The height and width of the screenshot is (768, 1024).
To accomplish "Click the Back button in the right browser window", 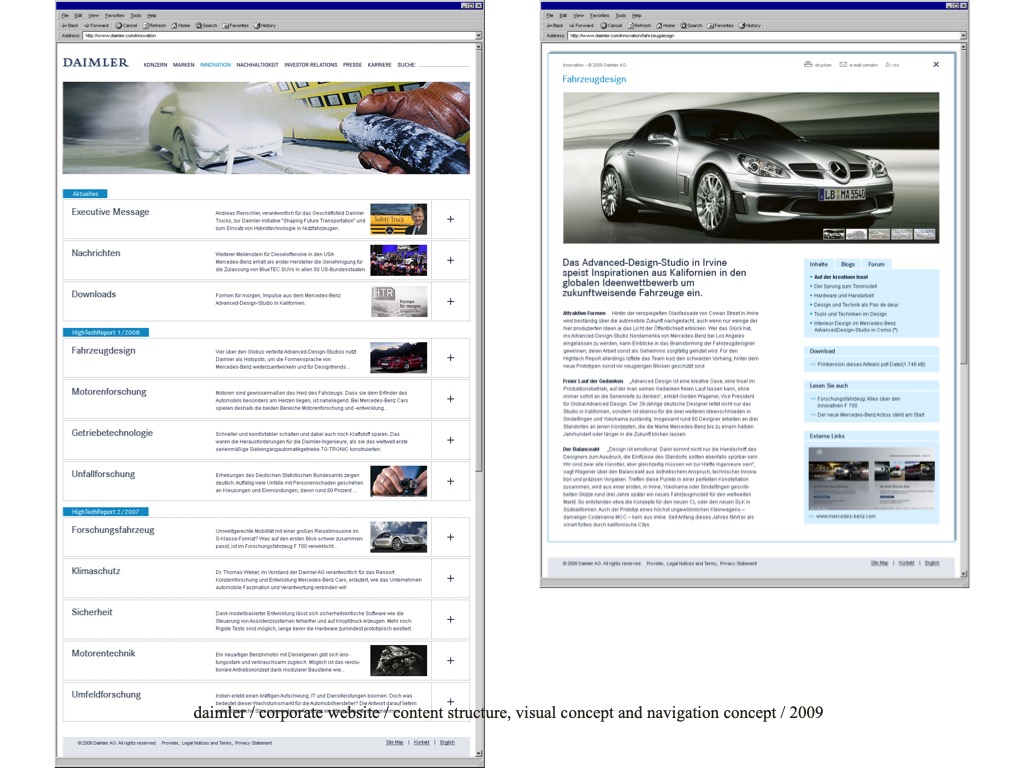I will [x=556, y=25].
